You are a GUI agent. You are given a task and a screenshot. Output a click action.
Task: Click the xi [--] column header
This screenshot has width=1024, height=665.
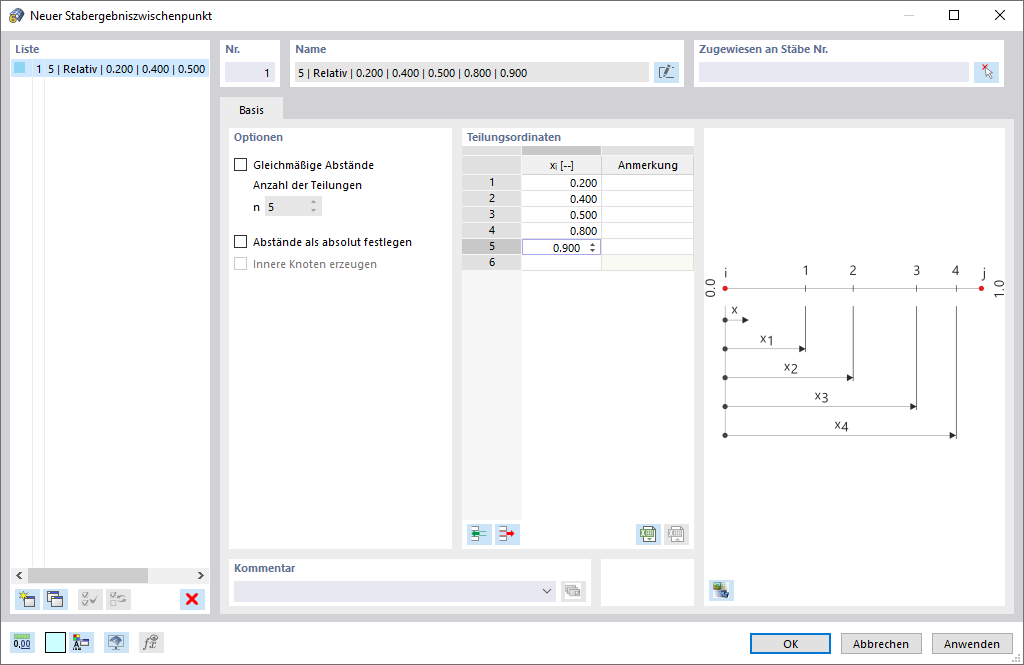(561, 165)
